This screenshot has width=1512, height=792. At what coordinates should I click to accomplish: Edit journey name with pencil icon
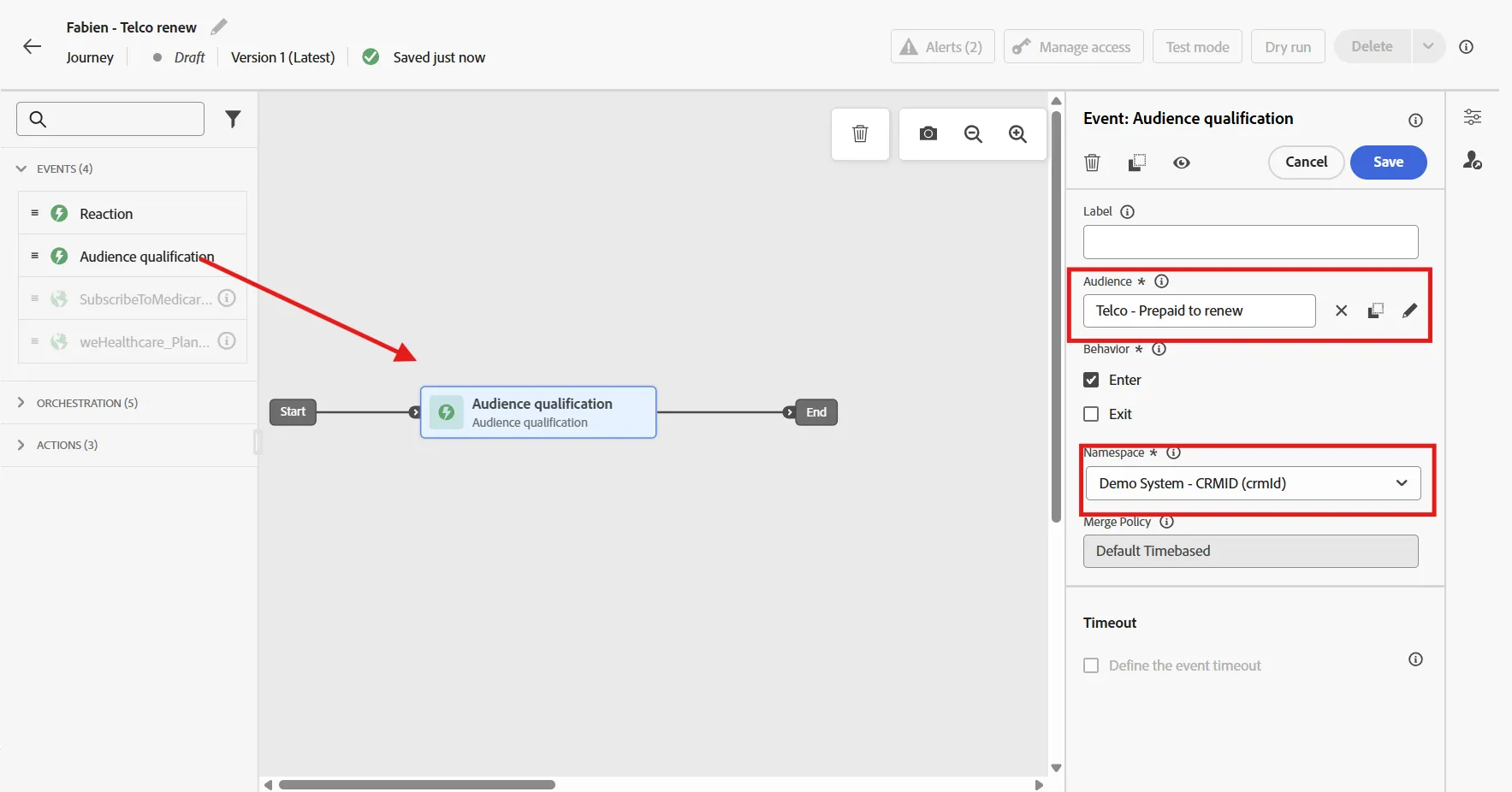pyautogui.click(x=219, y=27)
